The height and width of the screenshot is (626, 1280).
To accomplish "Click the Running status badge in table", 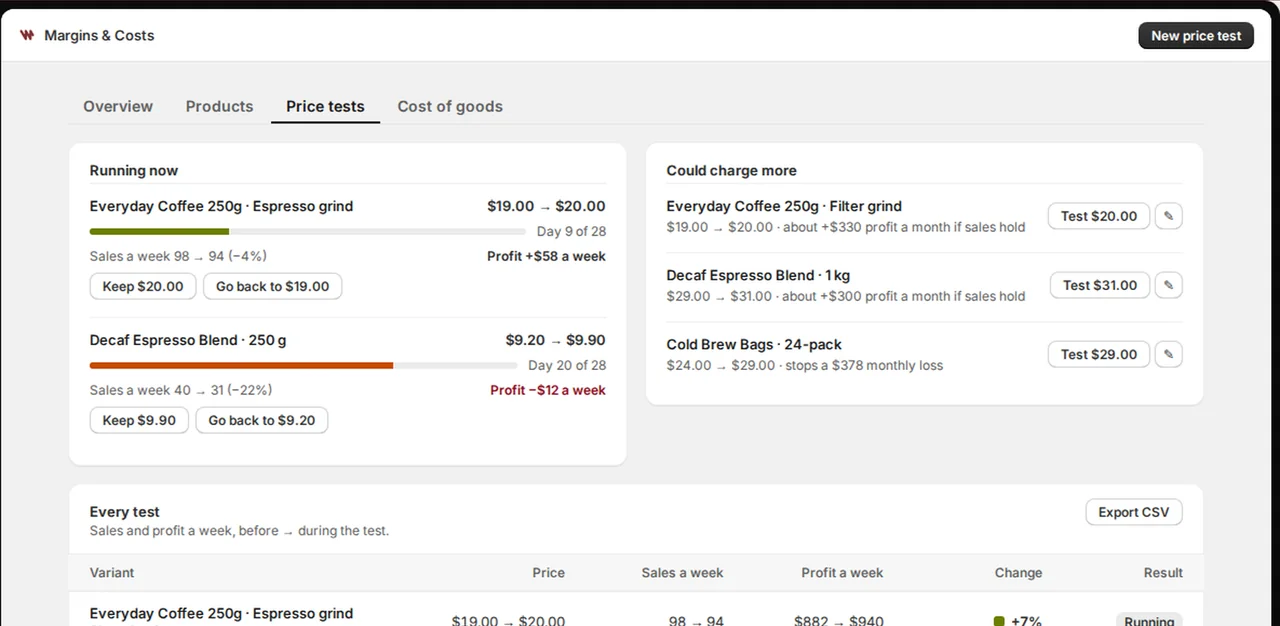I will pyautogui.click(x=1149, y=620).
